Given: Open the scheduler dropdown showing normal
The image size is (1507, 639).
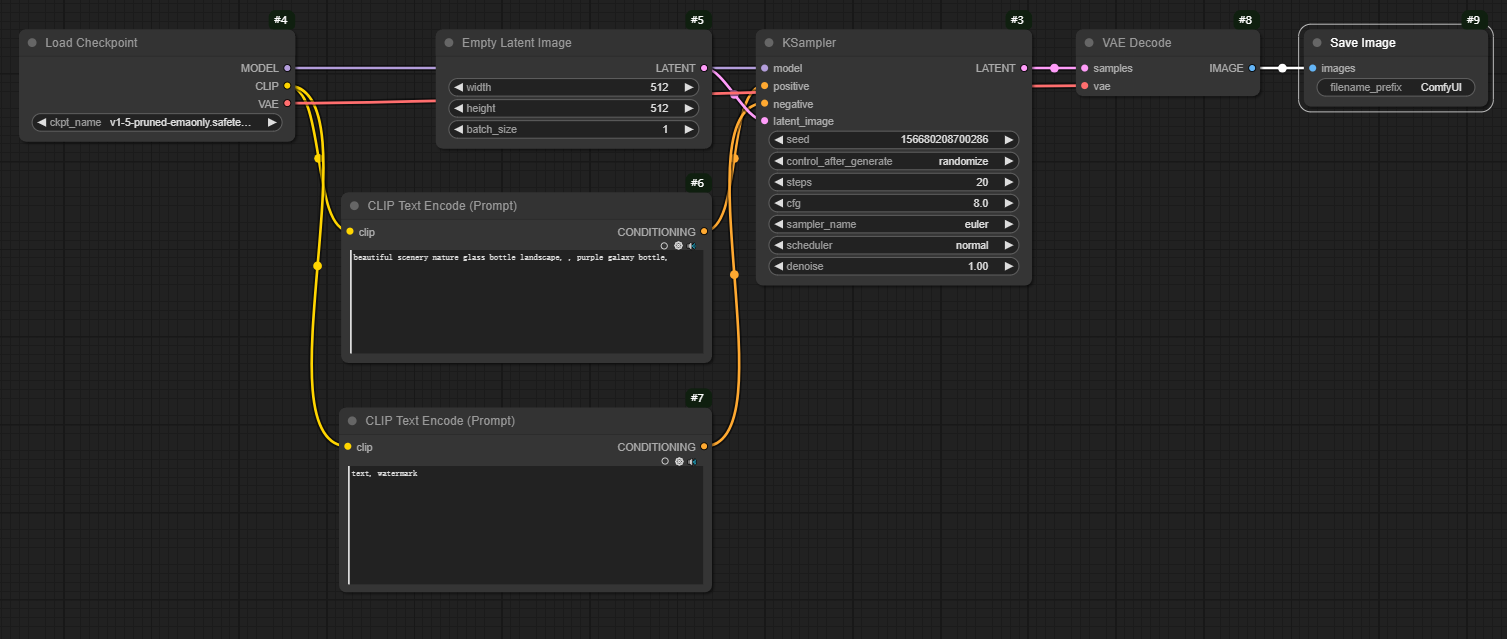Looking at the screenshot, I should point(893,245).
